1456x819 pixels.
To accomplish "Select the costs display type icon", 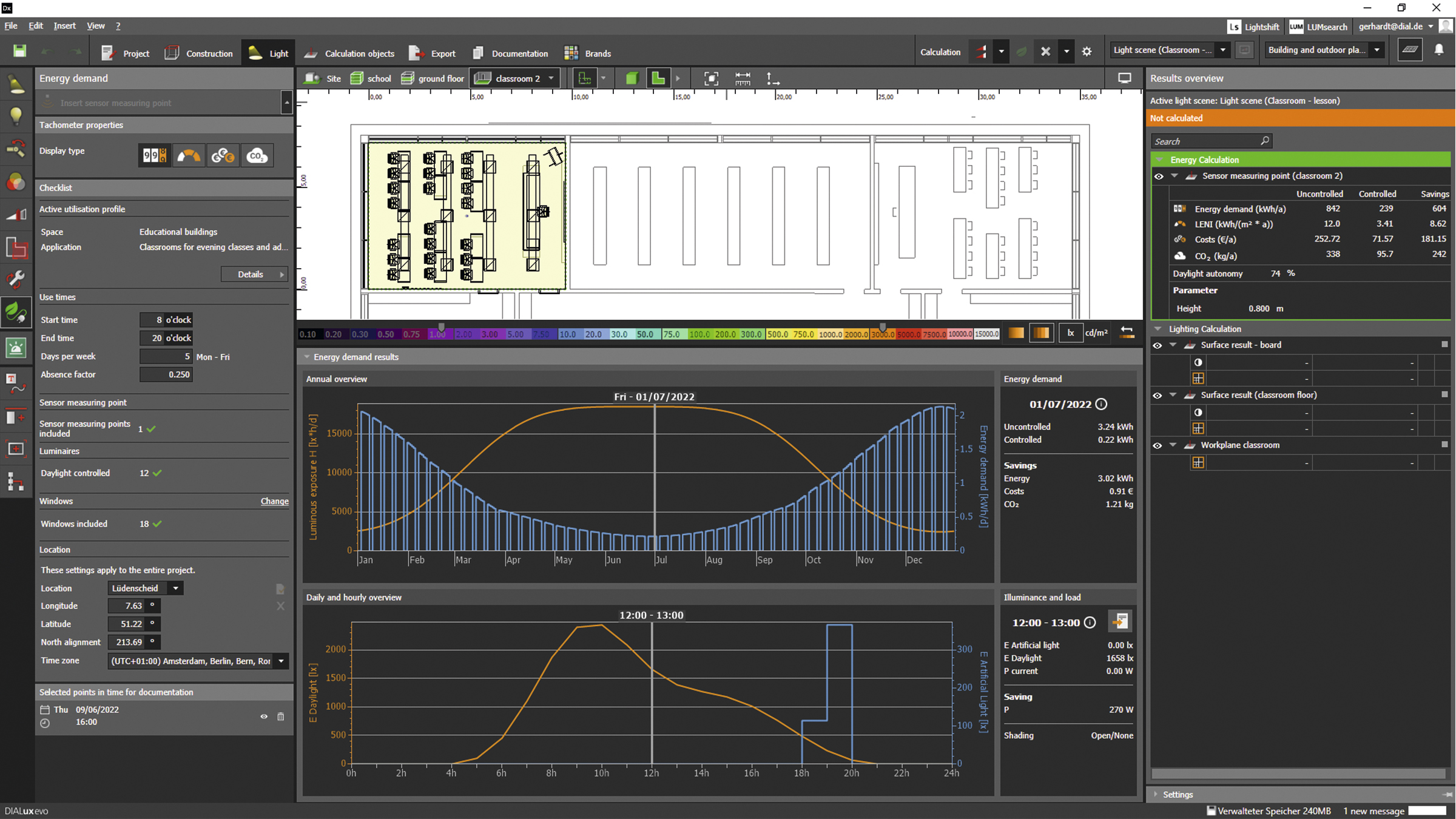I will coord(223,156).
